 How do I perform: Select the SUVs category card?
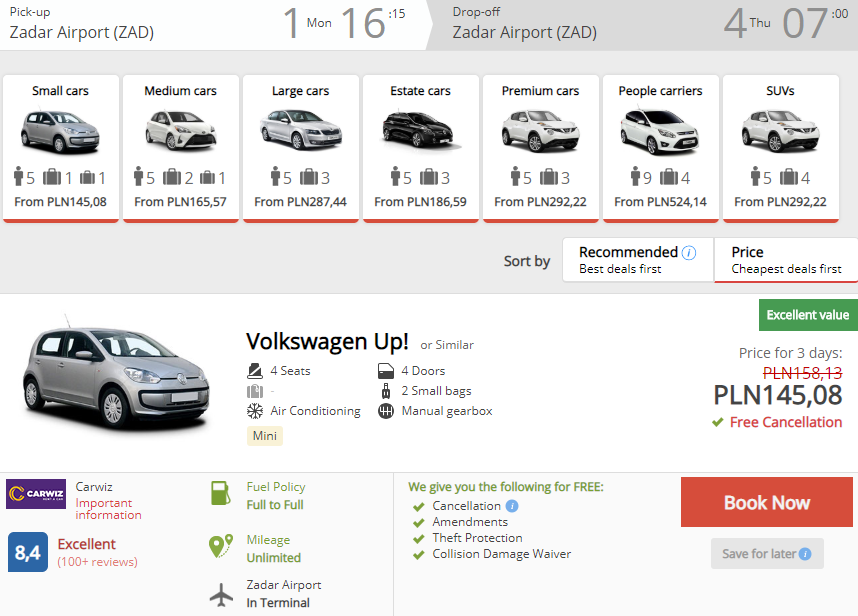780,148
